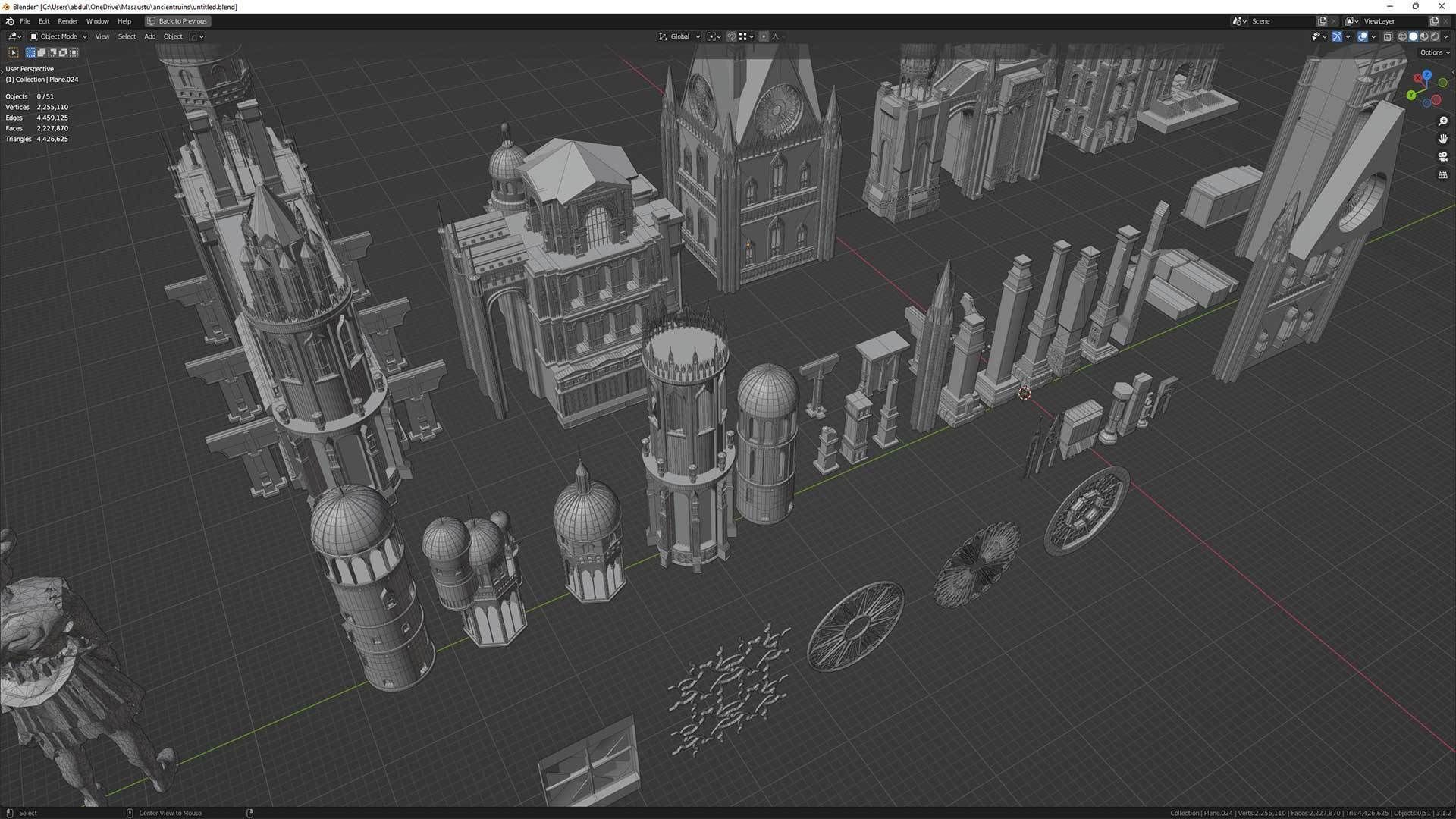The height and width of the screenshot is (819, 1456).
Task: Open the Window menu
Action: click(x=98, y=21)
